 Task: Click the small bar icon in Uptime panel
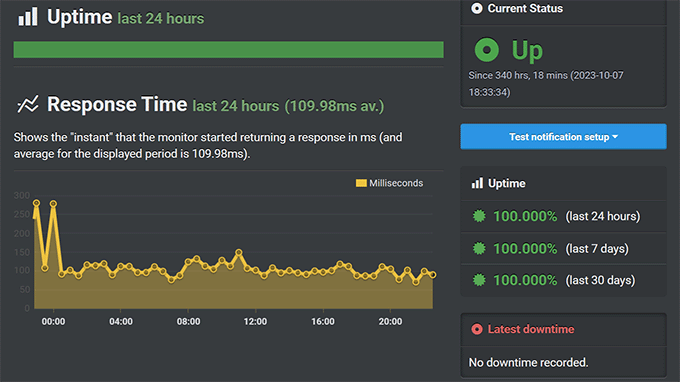click(477, 183)
